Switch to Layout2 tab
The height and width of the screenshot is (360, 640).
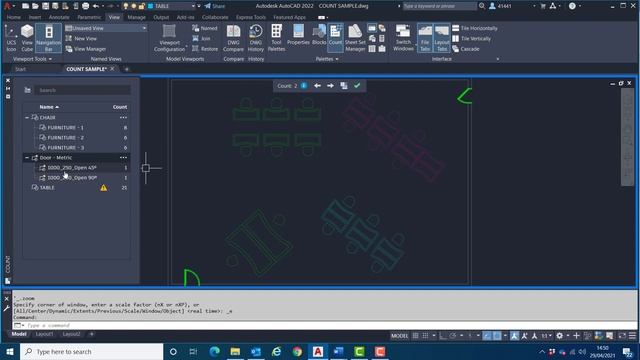point(71,334)
